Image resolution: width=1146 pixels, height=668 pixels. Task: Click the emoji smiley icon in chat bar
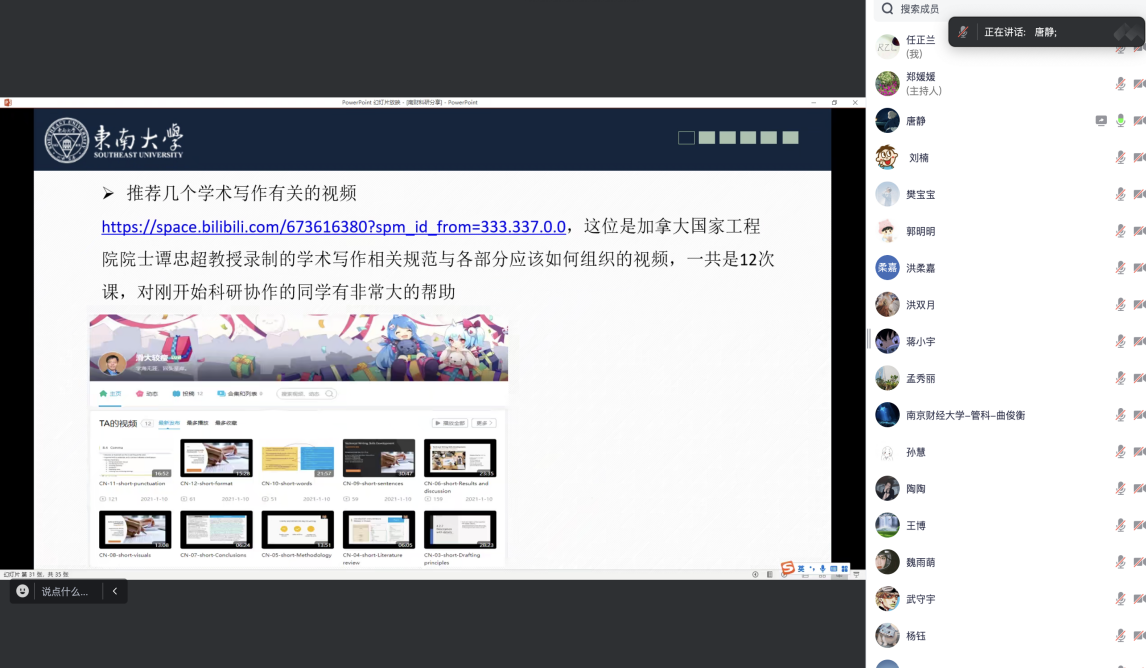[23, 591]
